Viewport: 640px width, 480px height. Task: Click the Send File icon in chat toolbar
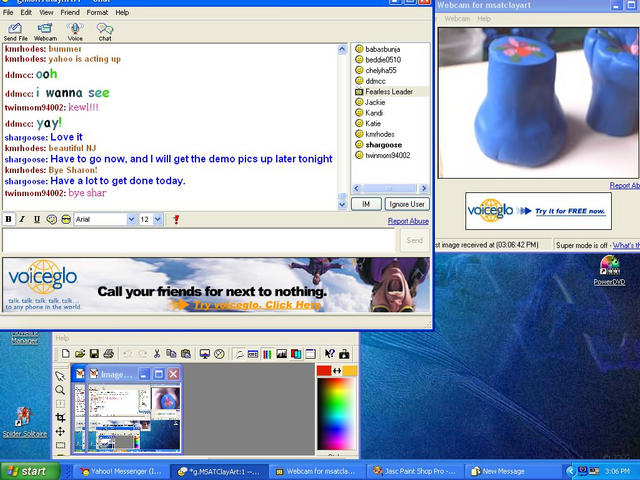click(x=16, y=32)
